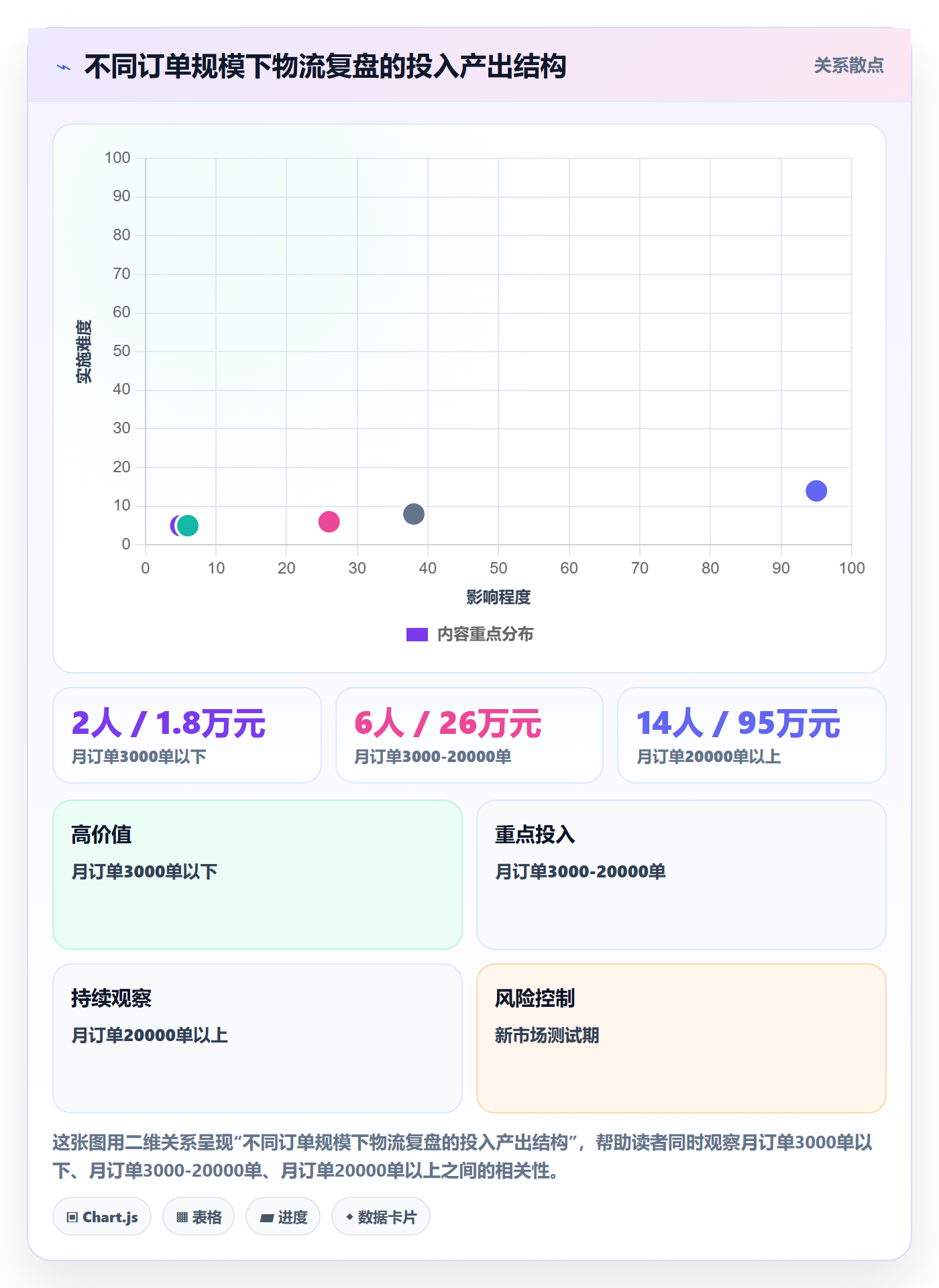Click the purple legend swatch for 内容重点分布
The image size is (939, 1288).
pos(417,634)
